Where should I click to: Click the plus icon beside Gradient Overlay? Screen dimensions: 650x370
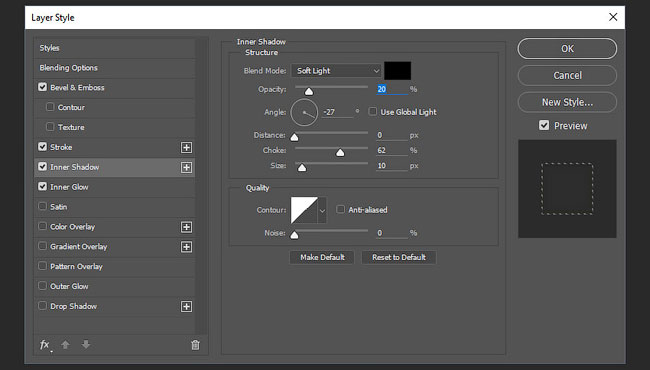[187, 247]
